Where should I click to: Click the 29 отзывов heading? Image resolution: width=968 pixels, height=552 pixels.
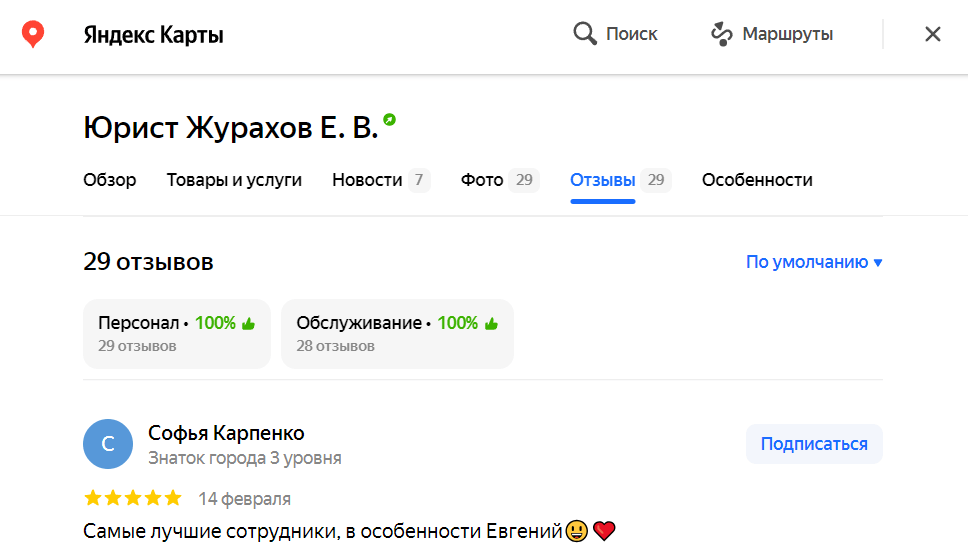click(148, 262)
